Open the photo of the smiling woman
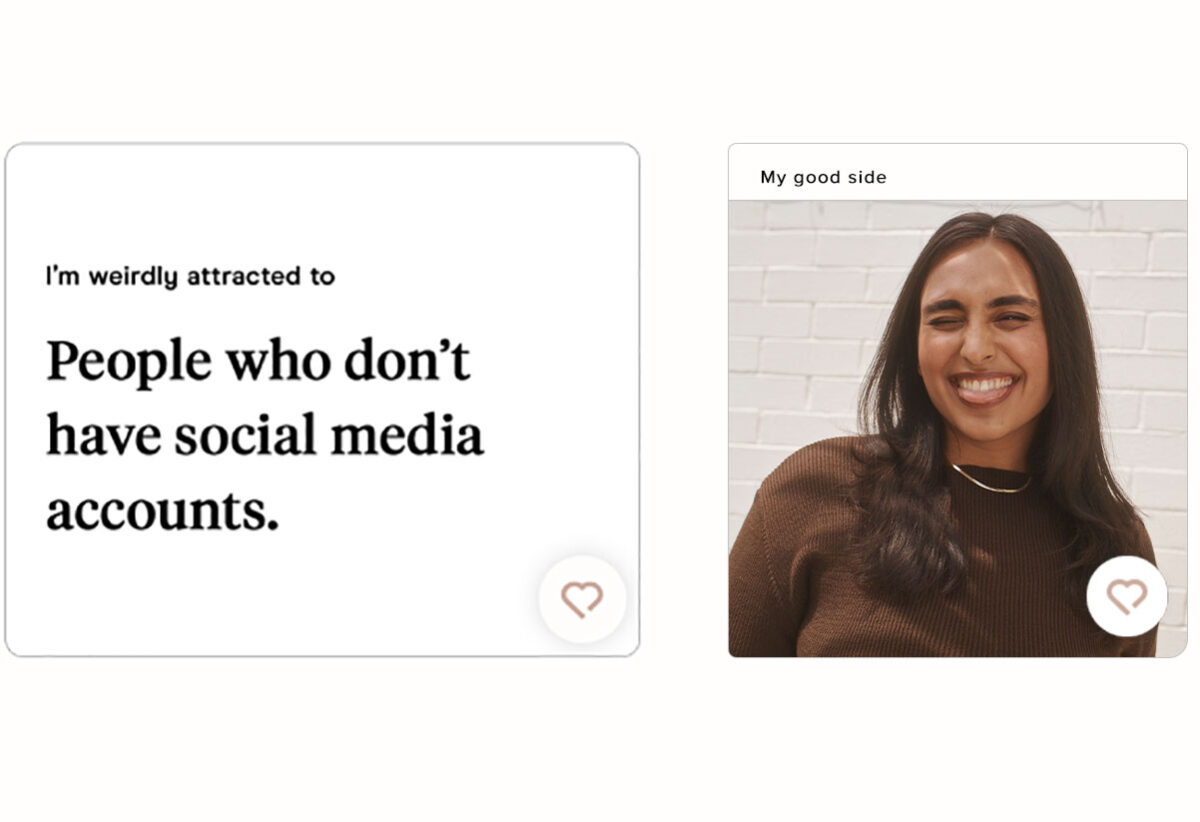This screenshot has height=822, width=1200. 957,428
